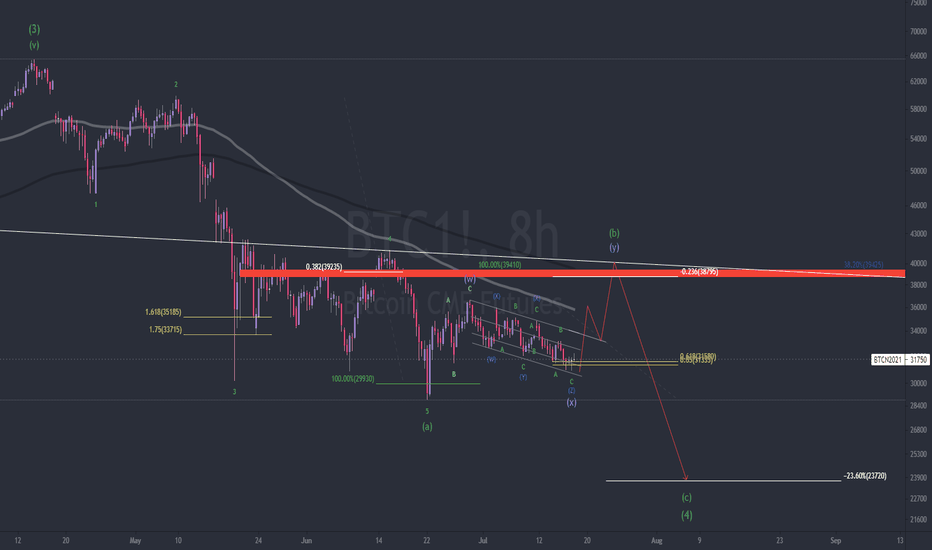Click the large (x) wave label
This screenshot has width=932, height=550.
coord(571,403)
